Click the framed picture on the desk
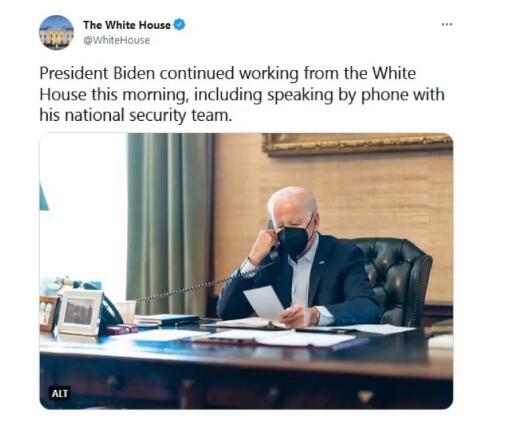The image size is (507, 422). pyautogui.click(x=80, y=312)
